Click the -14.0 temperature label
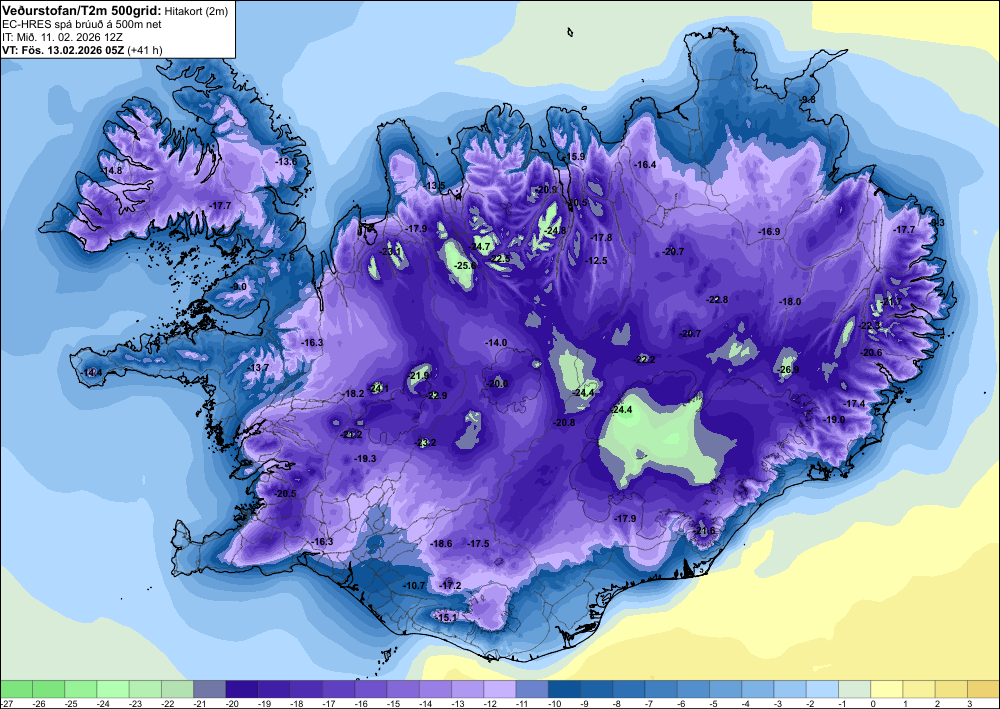Image resolution: width=1000 pixels, height=709 pixels. pyautogui.click(x=496, y=343)
